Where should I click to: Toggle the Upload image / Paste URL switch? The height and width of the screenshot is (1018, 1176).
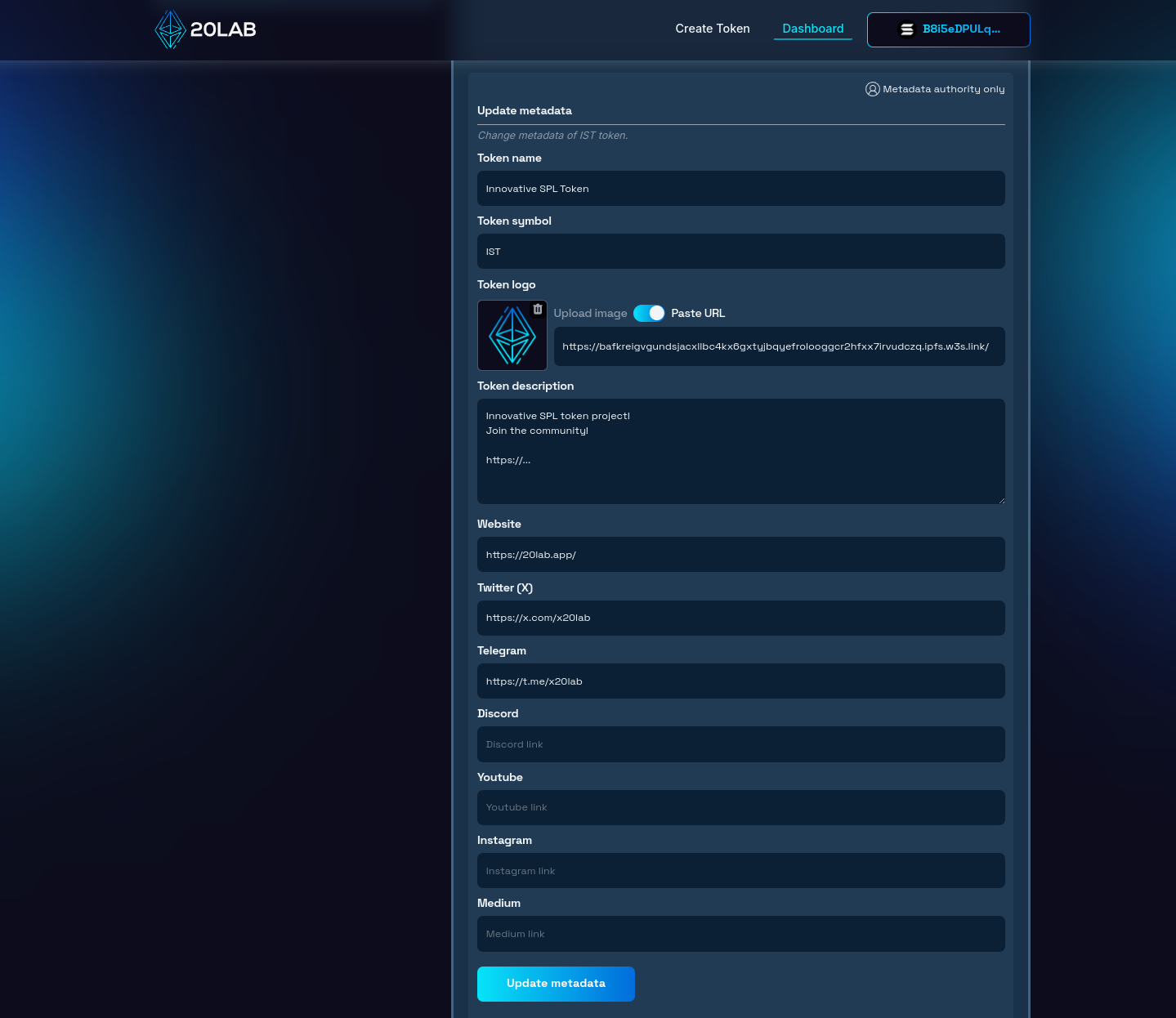[x=649, y=313]
